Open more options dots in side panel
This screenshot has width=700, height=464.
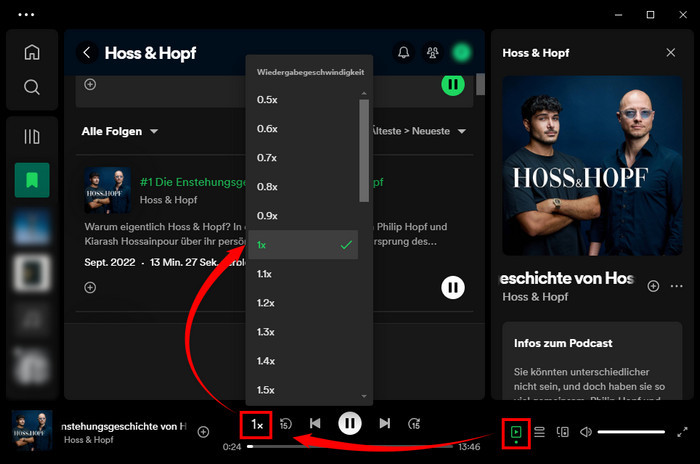coord(676,286)
